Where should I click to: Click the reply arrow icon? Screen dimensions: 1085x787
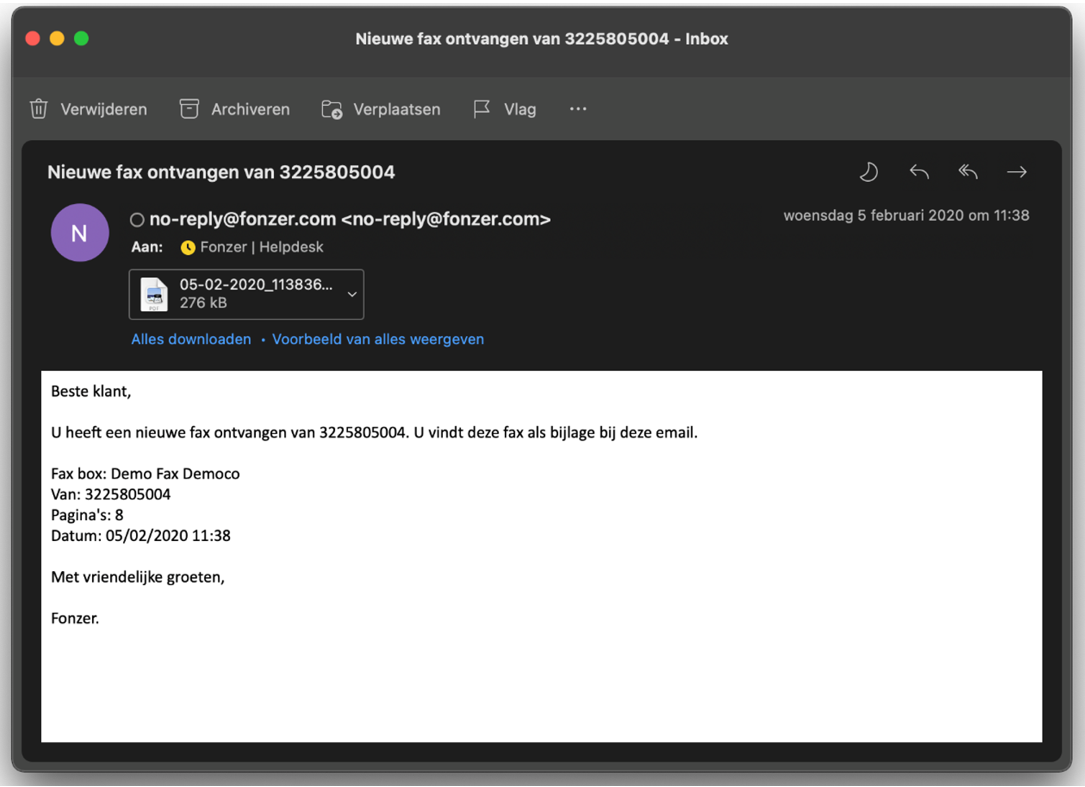(x=919, y=172)
